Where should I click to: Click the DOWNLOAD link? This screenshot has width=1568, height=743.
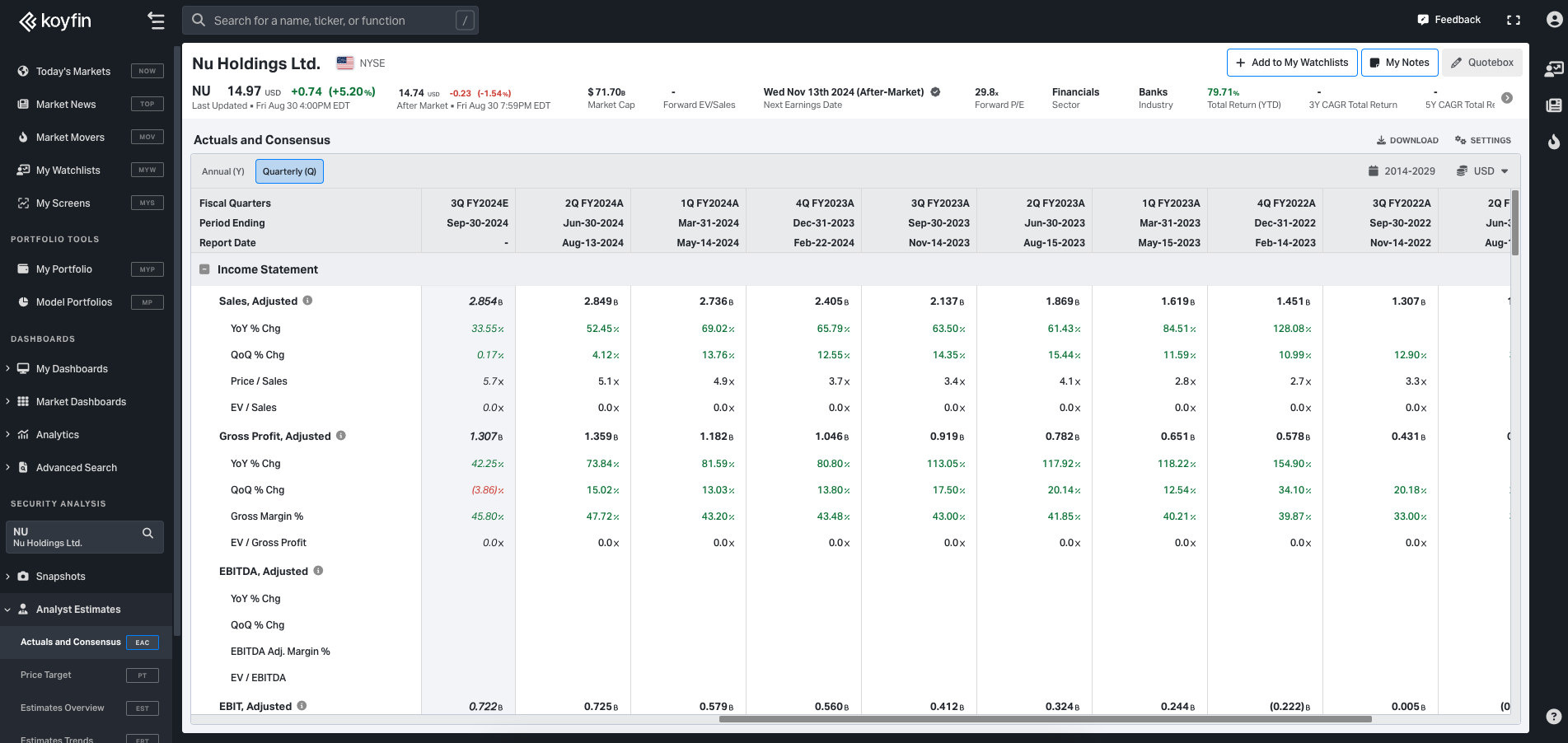pos(1407,141)
